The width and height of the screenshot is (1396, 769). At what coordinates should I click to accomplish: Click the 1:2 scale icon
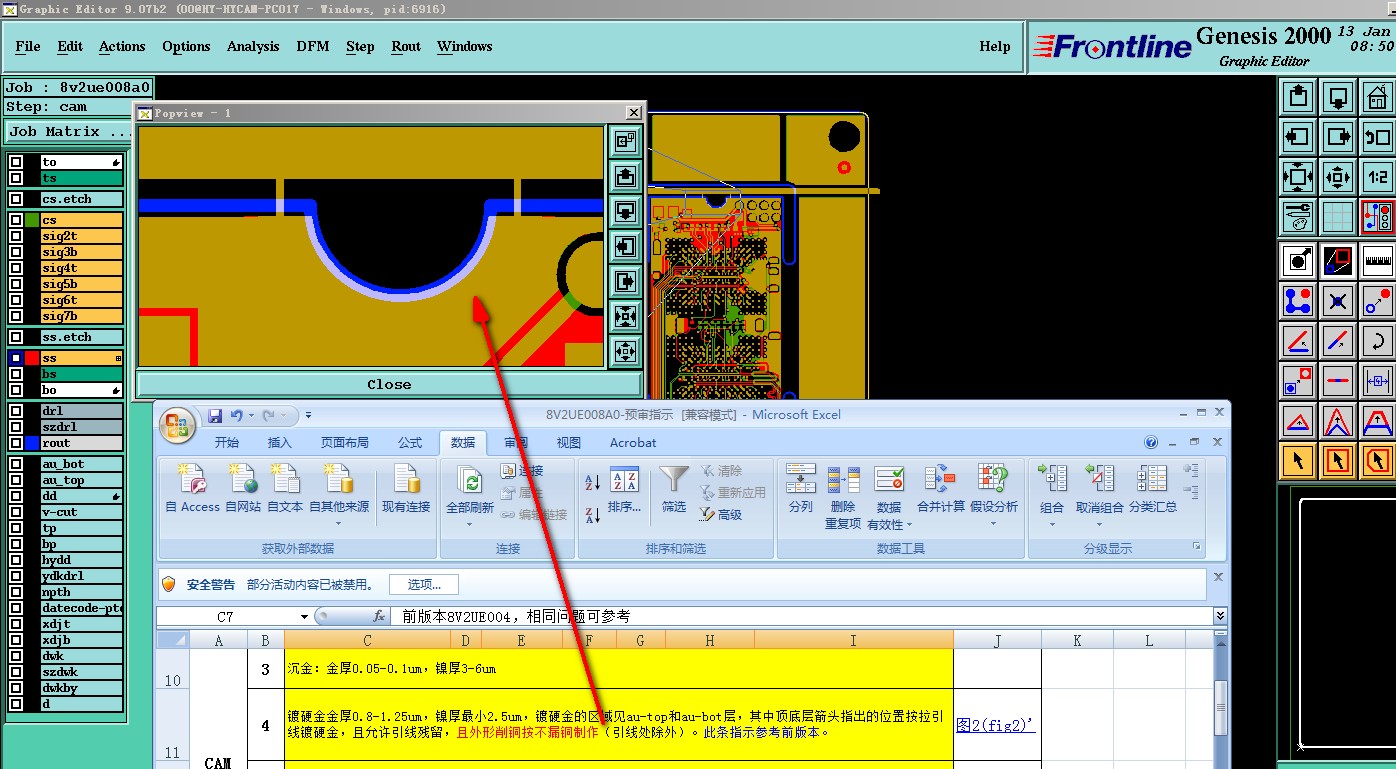tap(1378, 177)
